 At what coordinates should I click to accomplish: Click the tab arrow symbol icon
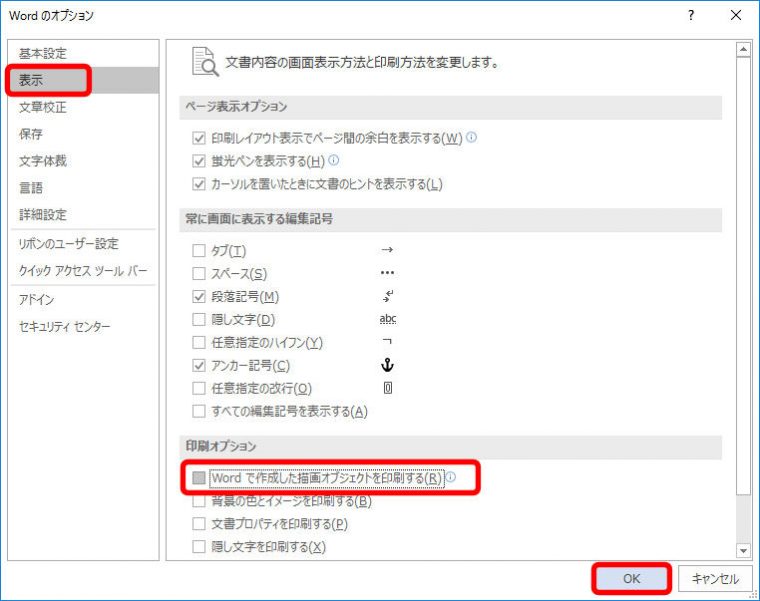(x=387, y=250)
